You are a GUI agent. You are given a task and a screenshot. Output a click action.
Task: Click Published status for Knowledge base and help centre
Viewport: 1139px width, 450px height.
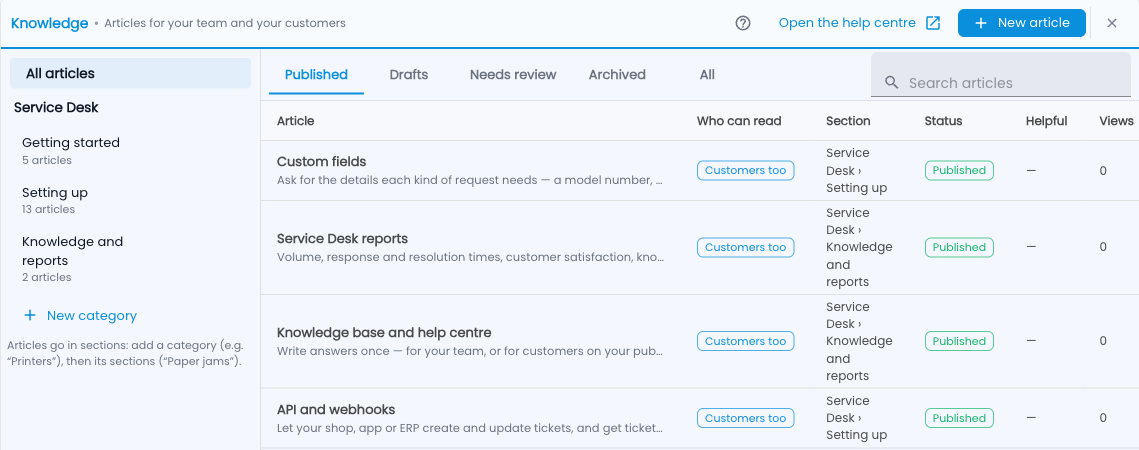tap(959, 341)
